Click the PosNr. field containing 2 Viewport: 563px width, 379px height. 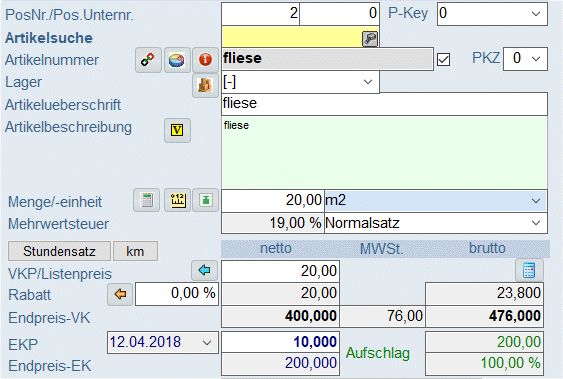tap(260, 14)
